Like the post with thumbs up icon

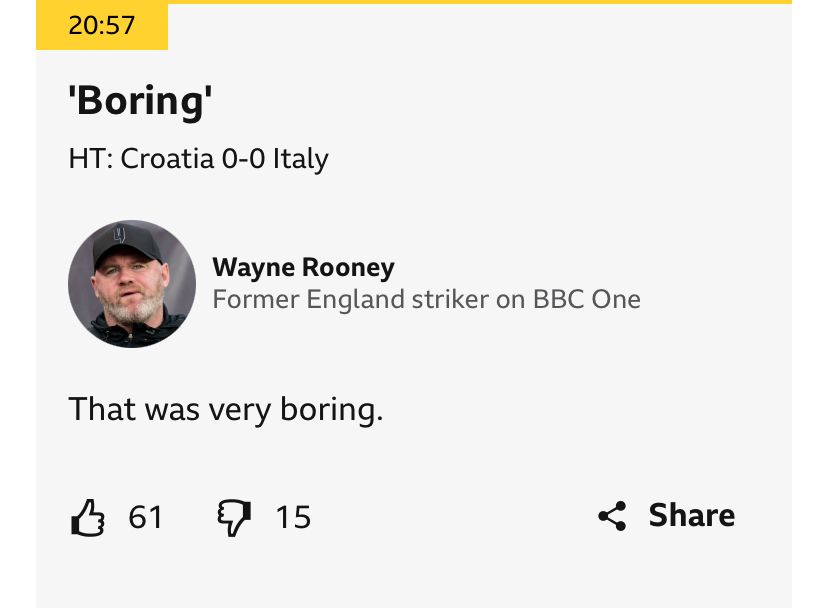coord(88,517)
